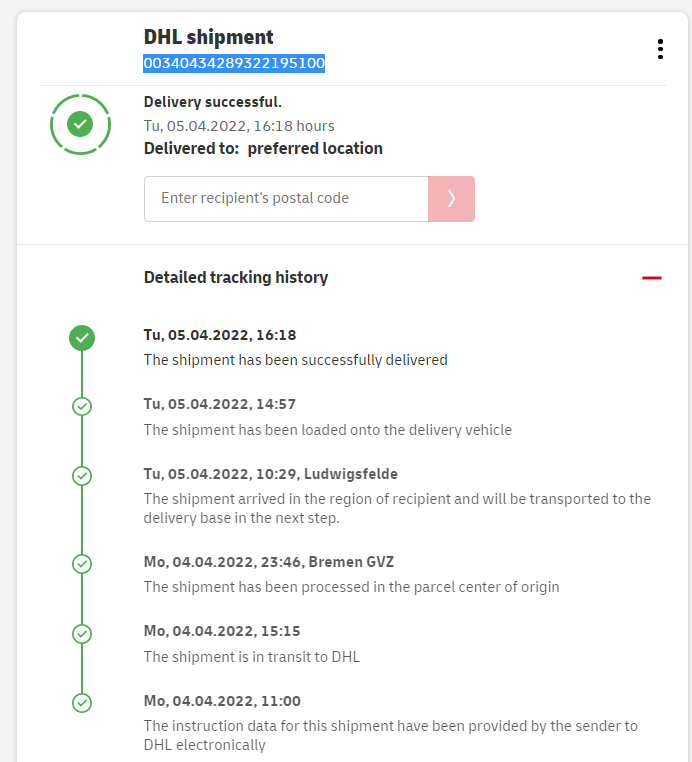Click the 'successfully delivered' history entry
Viewport: 692px width, 762px height.
coord(295,360)
